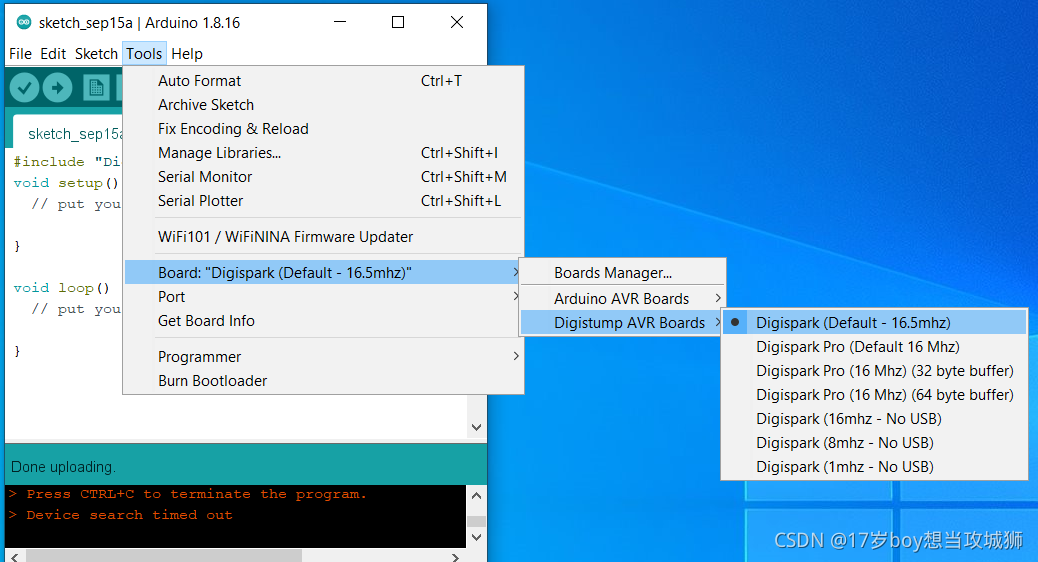
Task: Expand Arduino AVR Boards submenu
Action: point(622,299)
